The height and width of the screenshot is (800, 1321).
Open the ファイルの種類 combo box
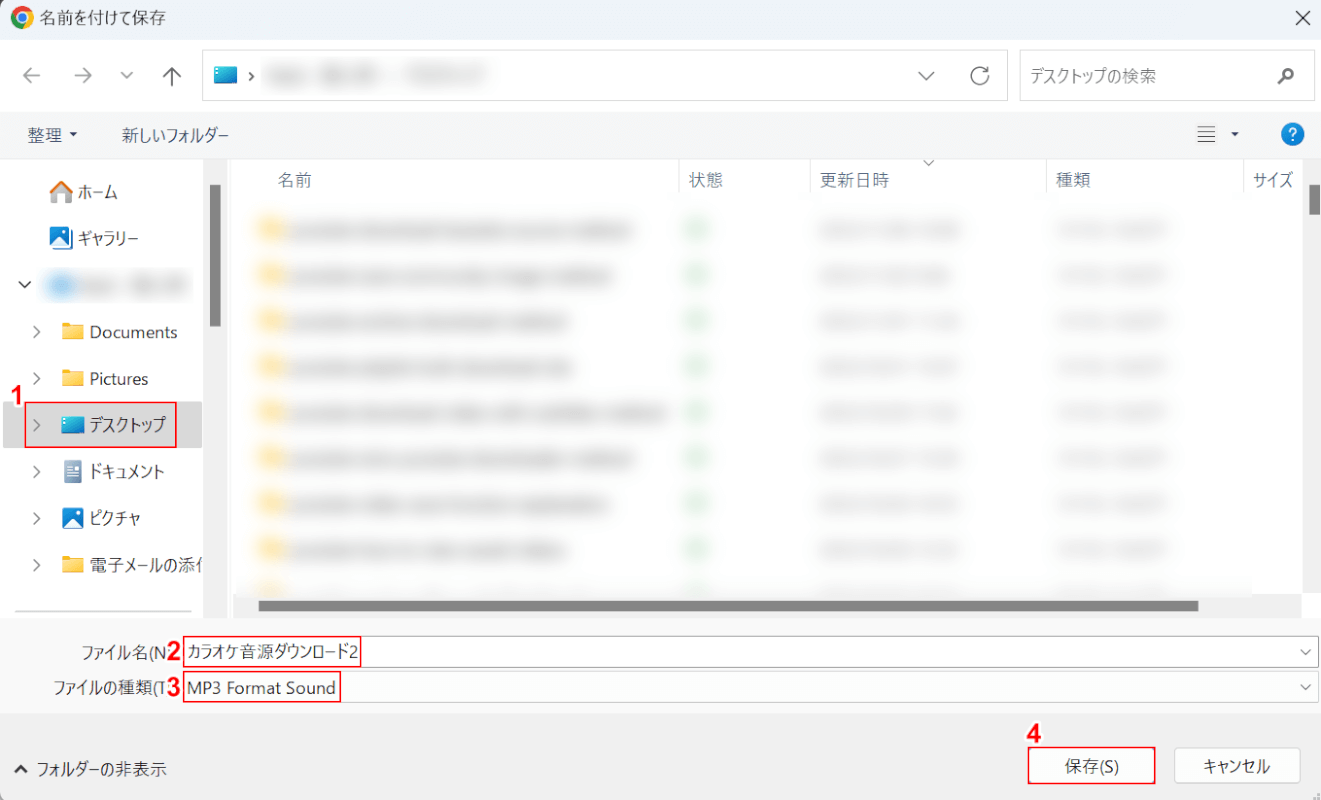click(750, 687)
